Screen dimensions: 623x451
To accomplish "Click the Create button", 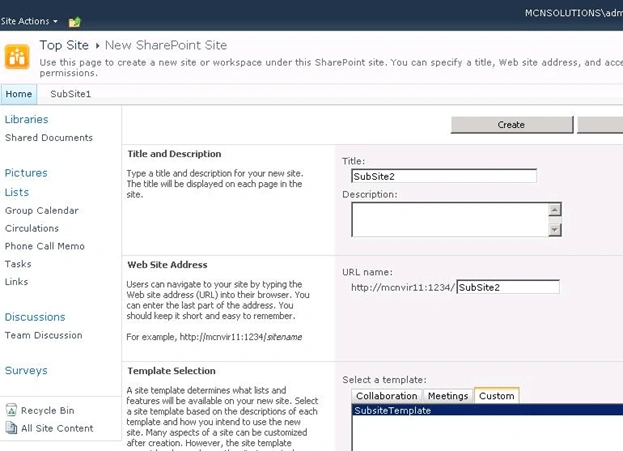I will (512, 125).
